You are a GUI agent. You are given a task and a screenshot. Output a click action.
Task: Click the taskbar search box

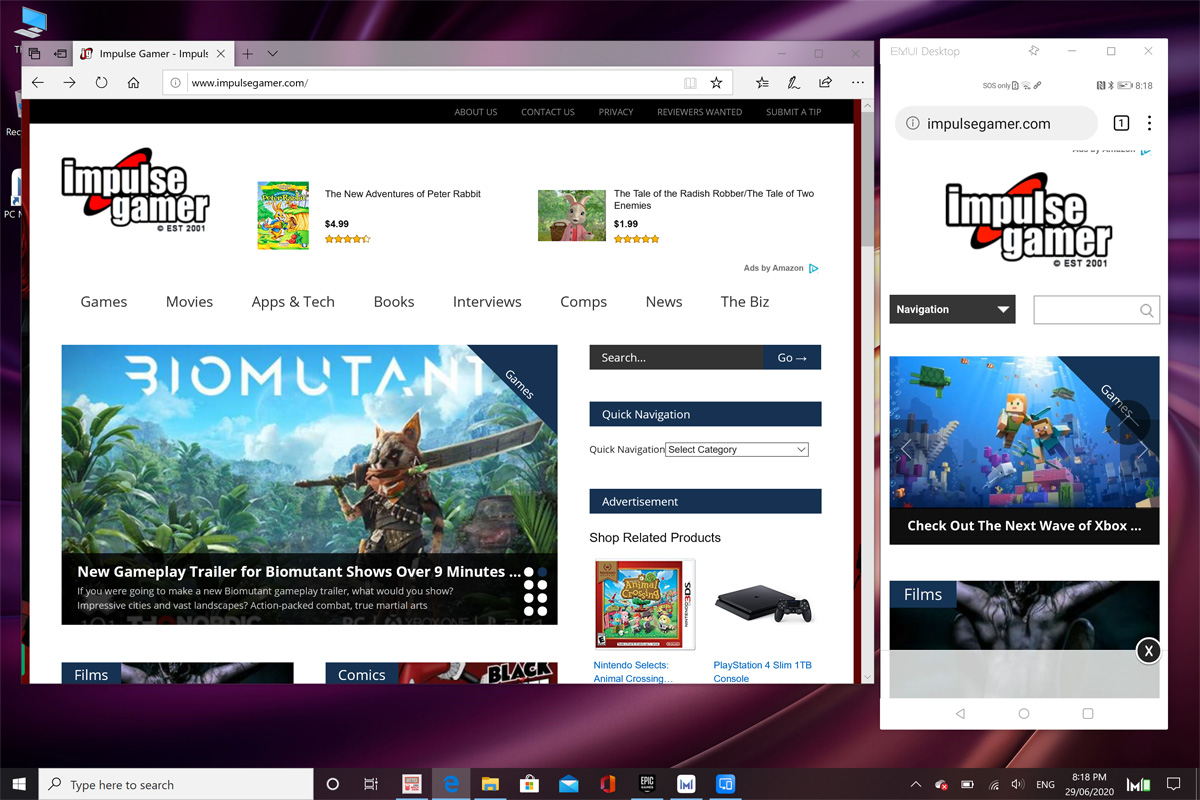pos(177,784)
